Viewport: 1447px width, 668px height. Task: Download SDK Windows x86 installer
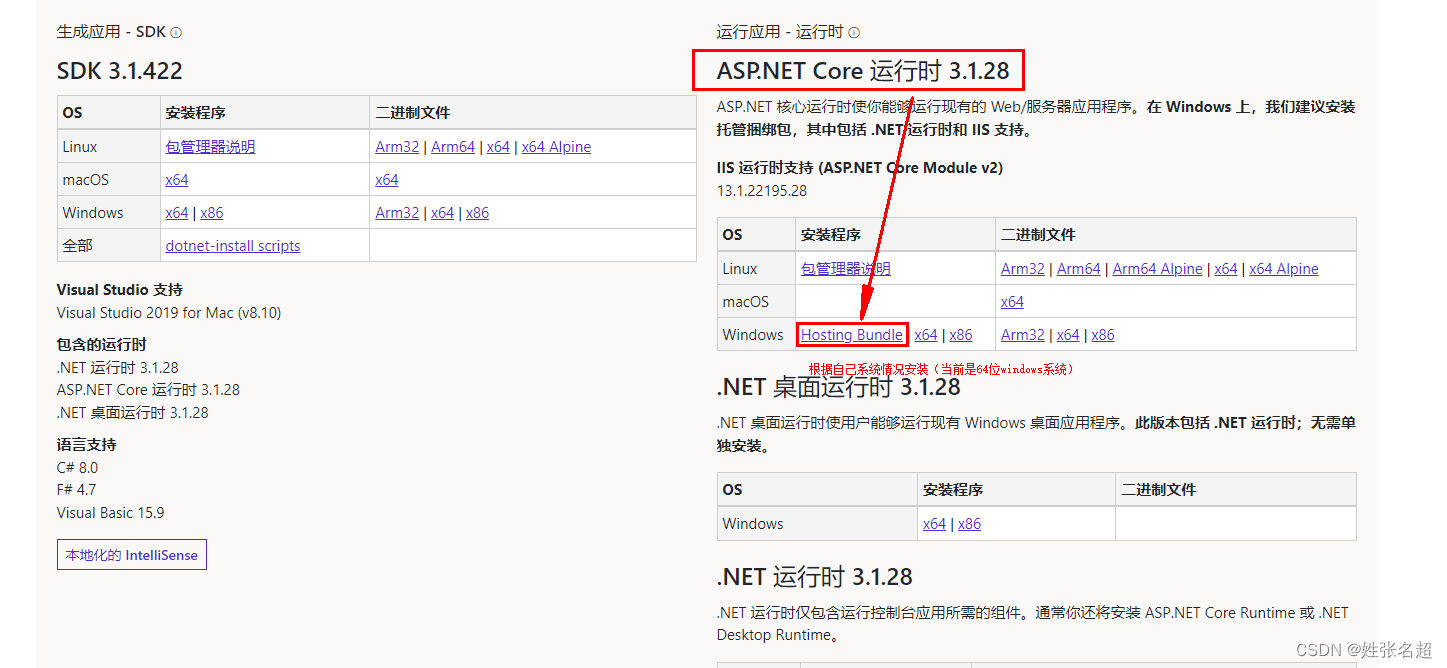(x=212, y=212)
